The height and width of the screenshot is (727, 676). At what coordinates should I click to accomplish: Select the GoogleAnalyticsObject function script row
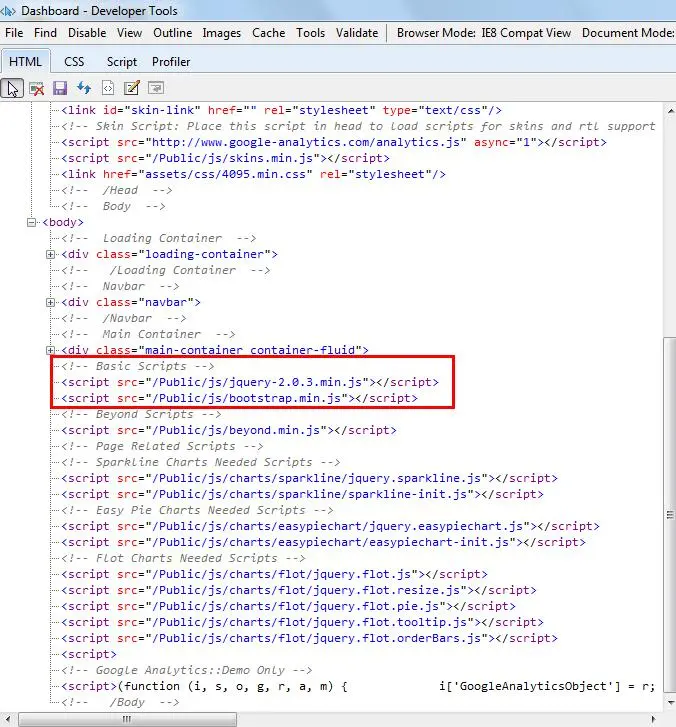(358, 686)
